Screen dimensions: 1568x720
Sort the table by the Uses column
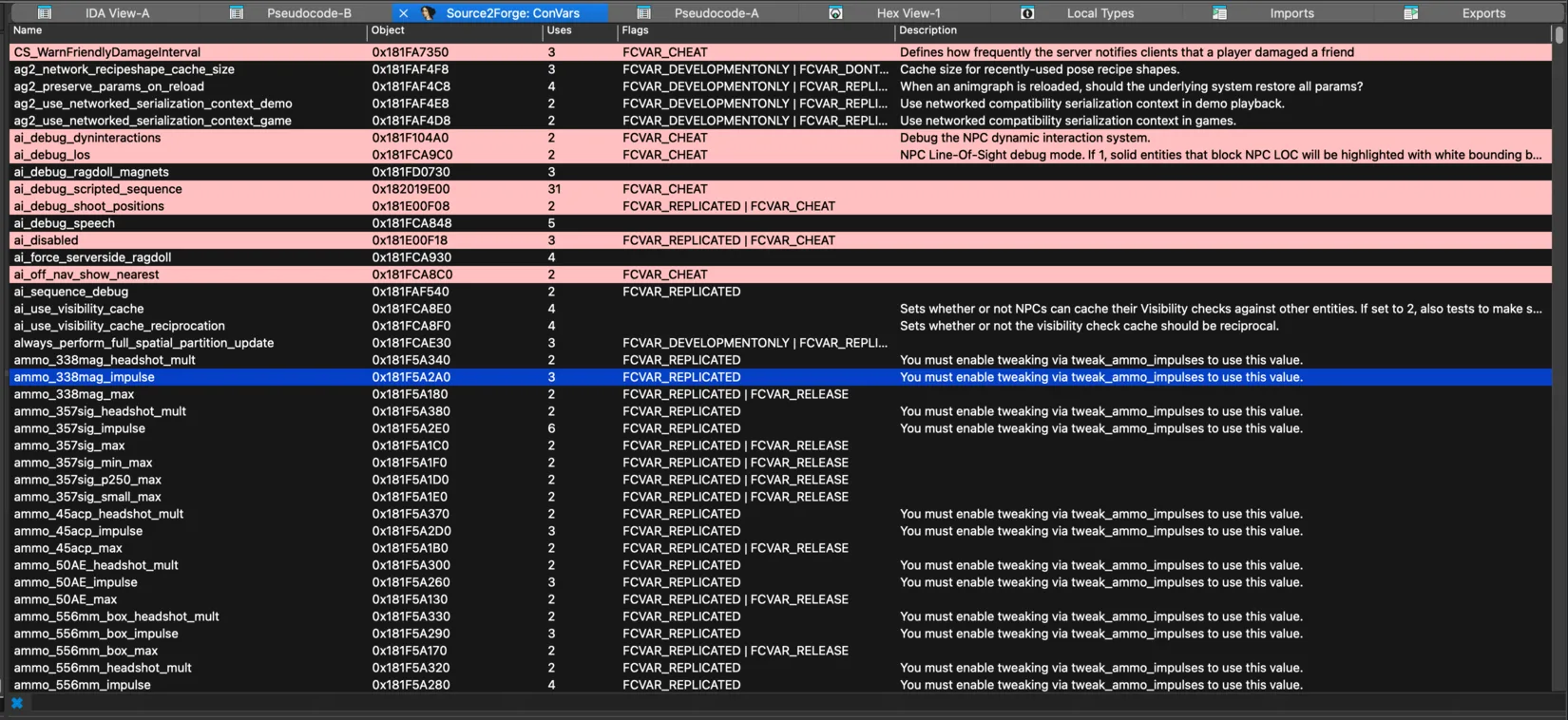click(x=580, y=30)
